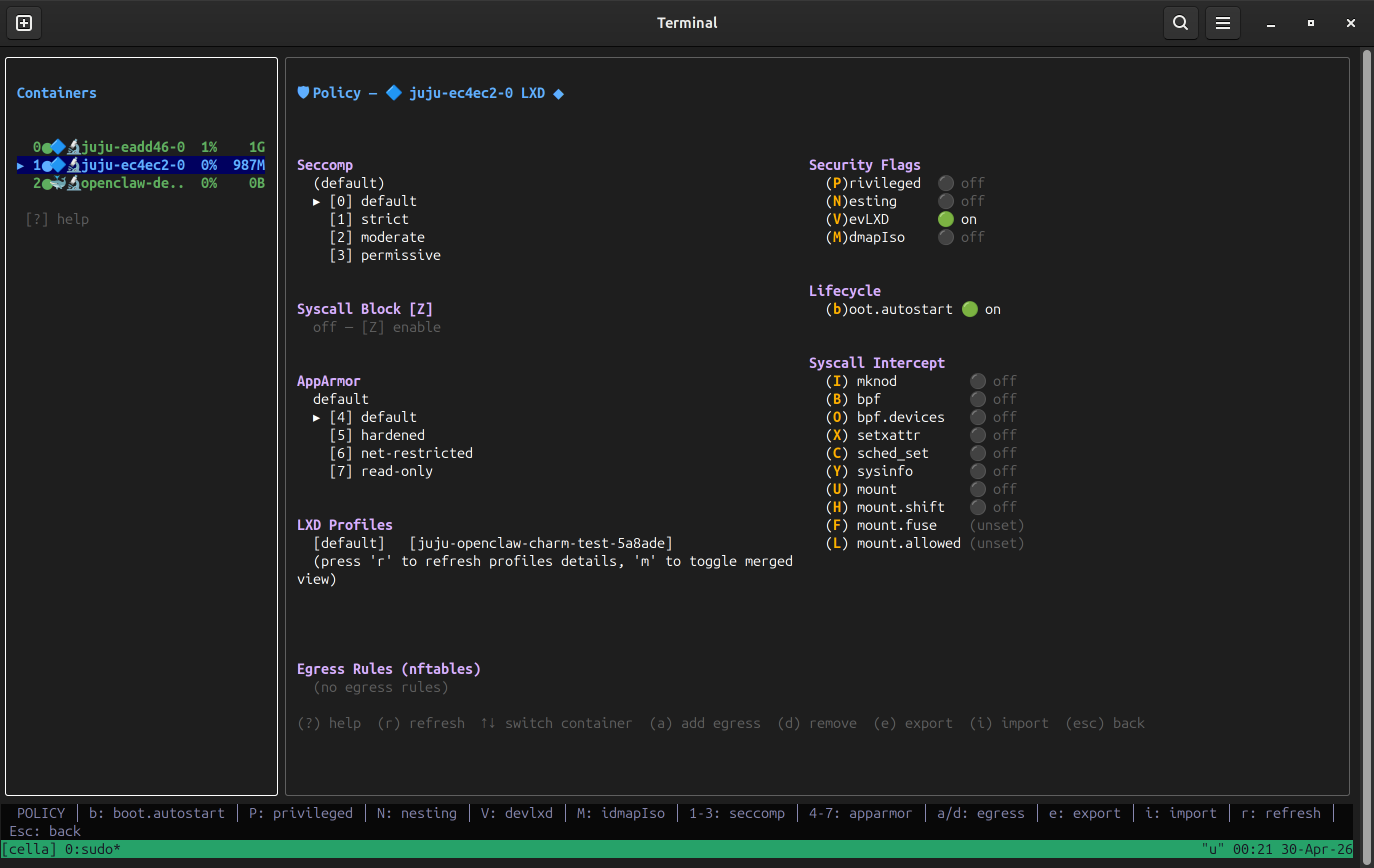Select AppArmor profile [4] default

coord(373,417)
